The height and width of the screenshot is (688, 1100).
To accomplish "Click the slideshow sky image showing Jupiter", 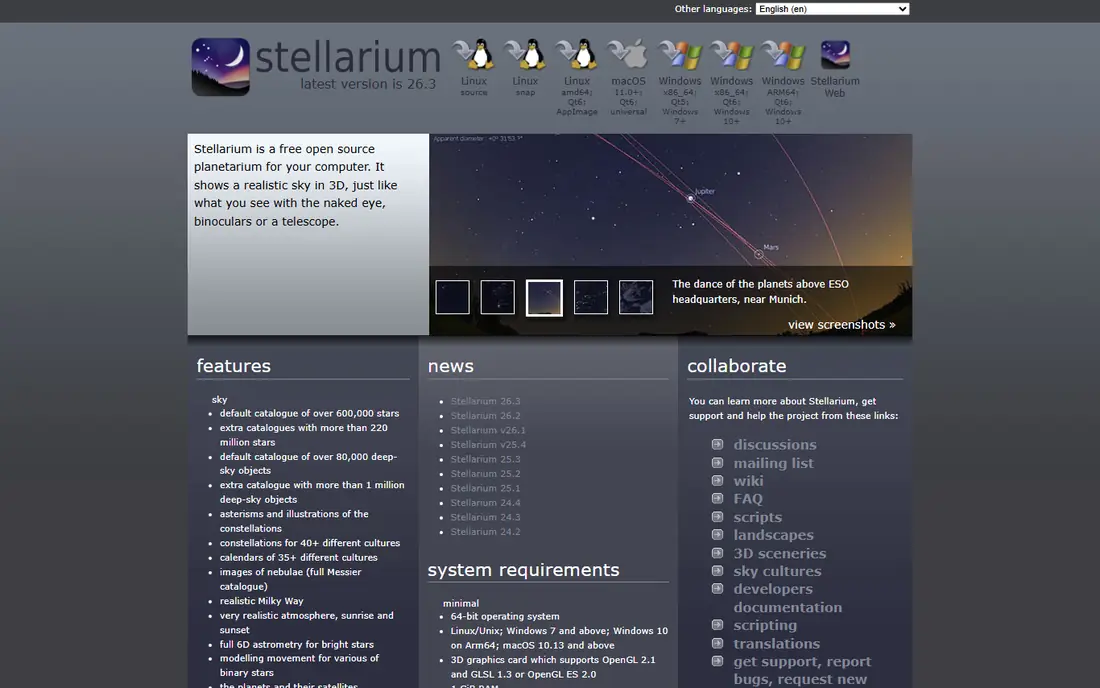I will [671, 200].
